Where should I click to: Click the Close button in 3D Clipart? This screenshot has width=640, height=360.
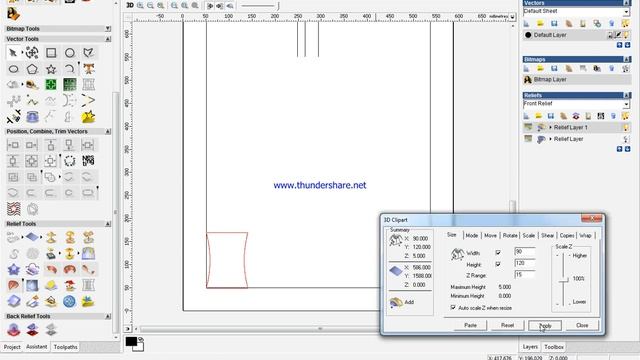pyautogui.click(x=582, y=325)
